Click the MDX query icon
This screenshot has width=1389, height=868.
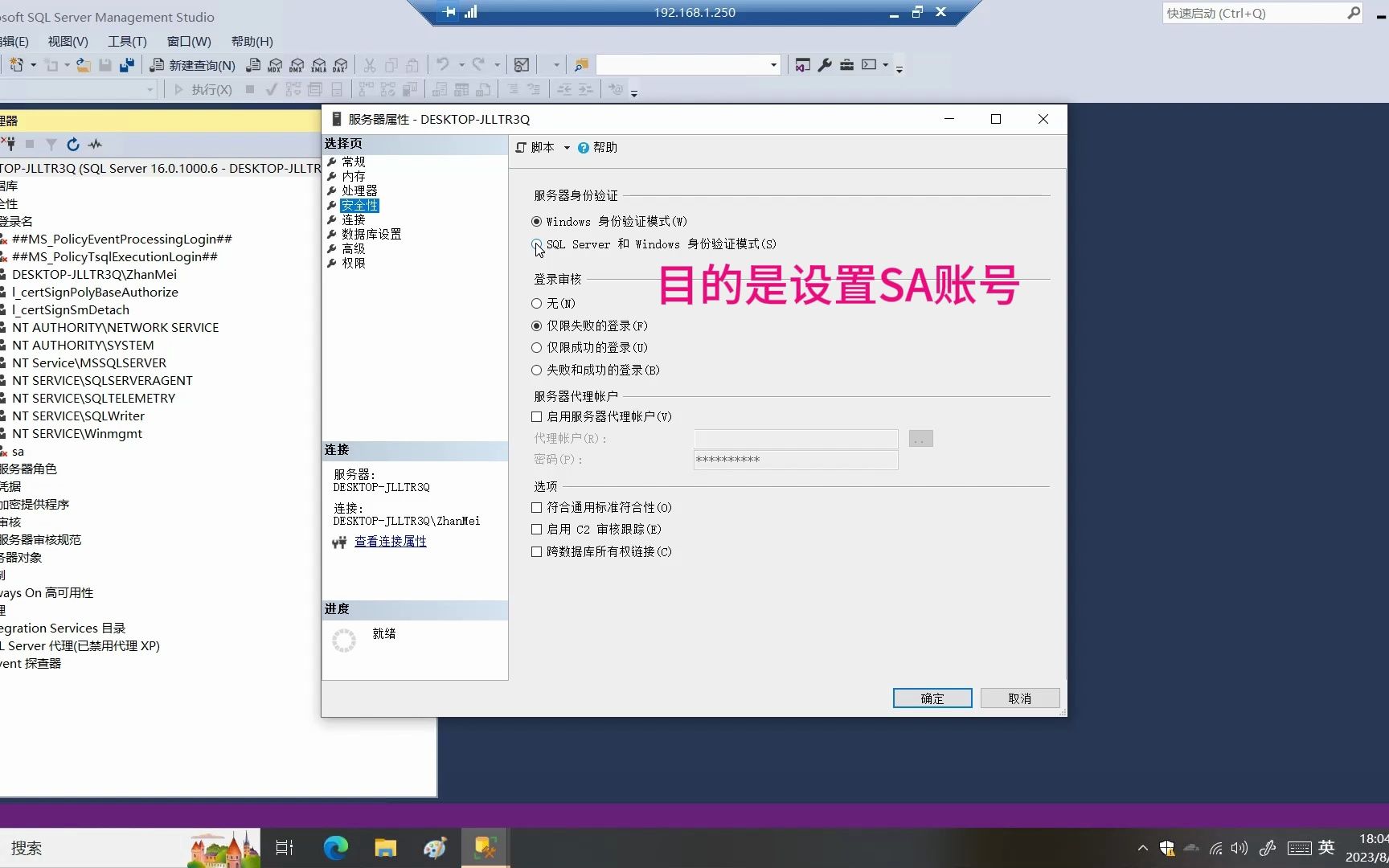coord(275,65)
